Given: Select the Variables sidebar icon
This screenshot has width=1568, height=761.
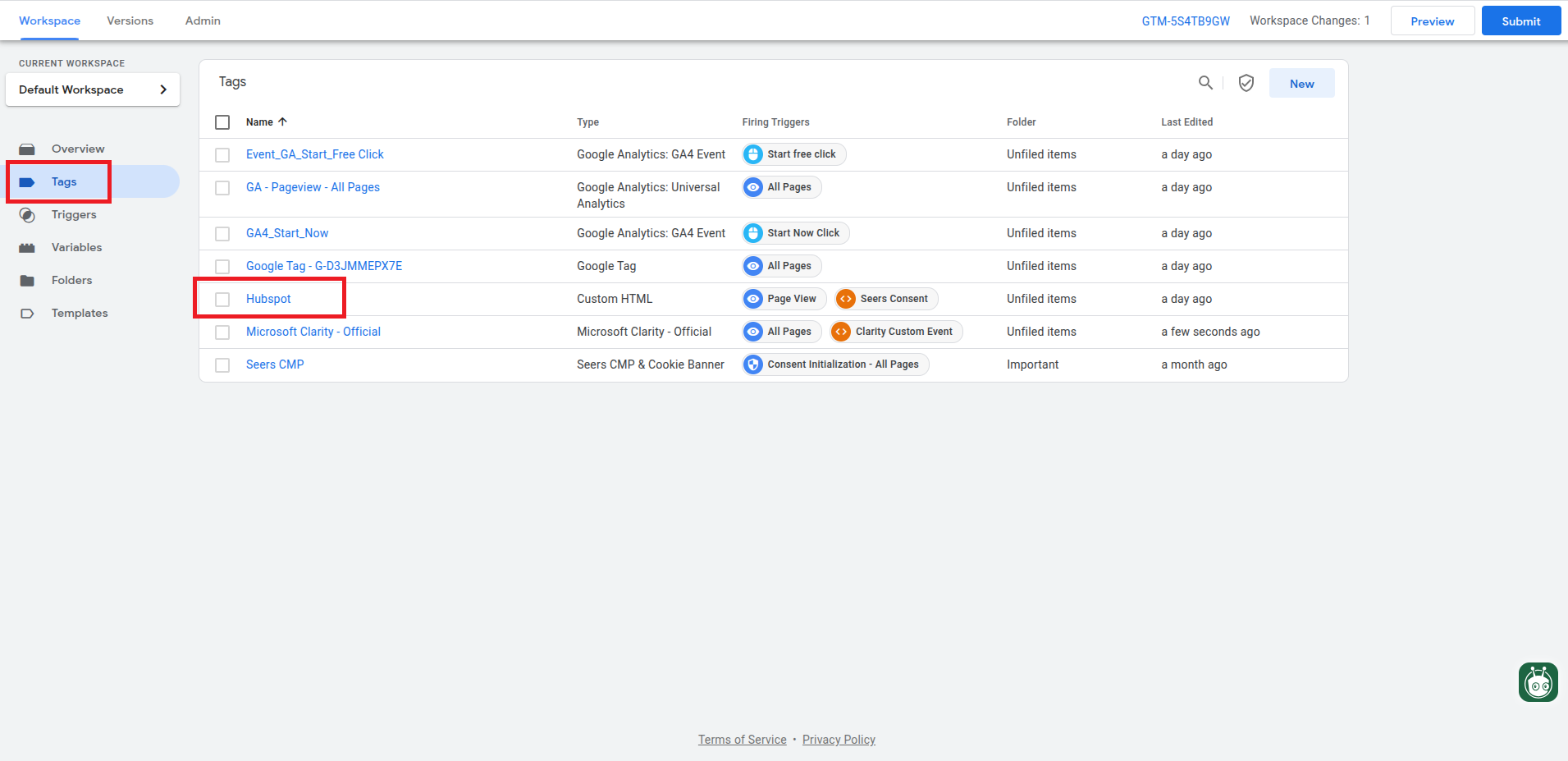Looking at the screenshot, I should (x=27, y=247).
